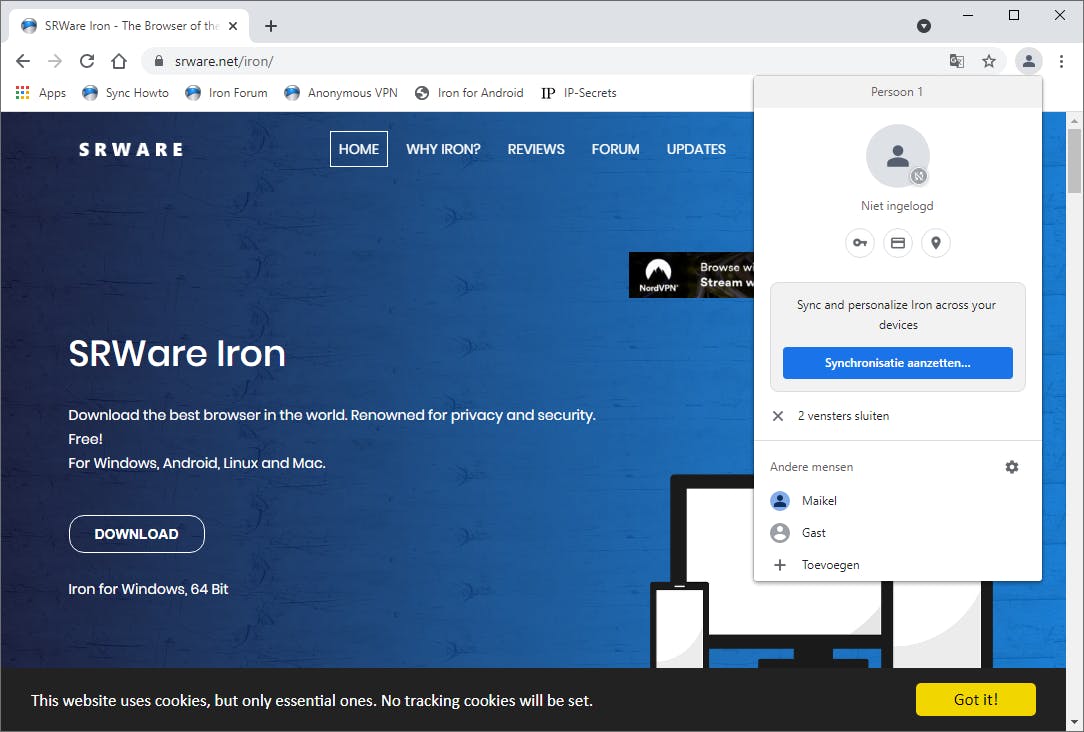
Task: Click the Persoon 1 header text
Action: pyautogui.click(x=897, y=92)
